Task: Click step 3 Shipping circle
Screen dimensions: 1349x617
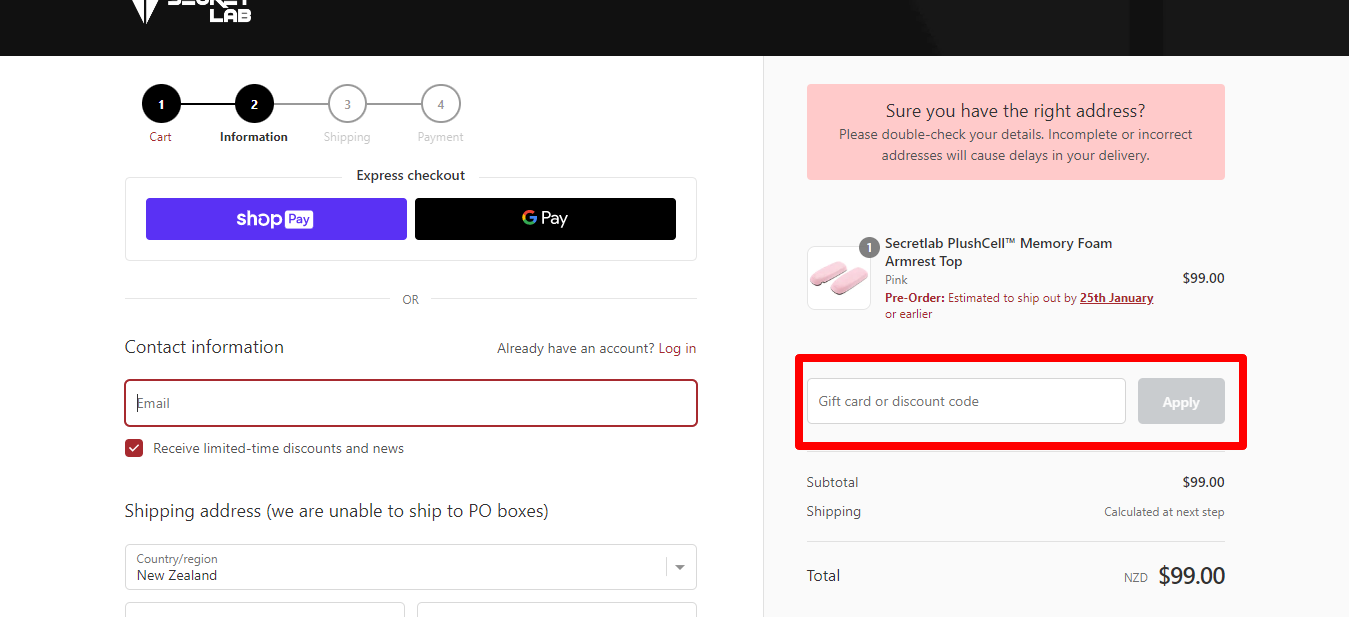Action: click(347, 104)
